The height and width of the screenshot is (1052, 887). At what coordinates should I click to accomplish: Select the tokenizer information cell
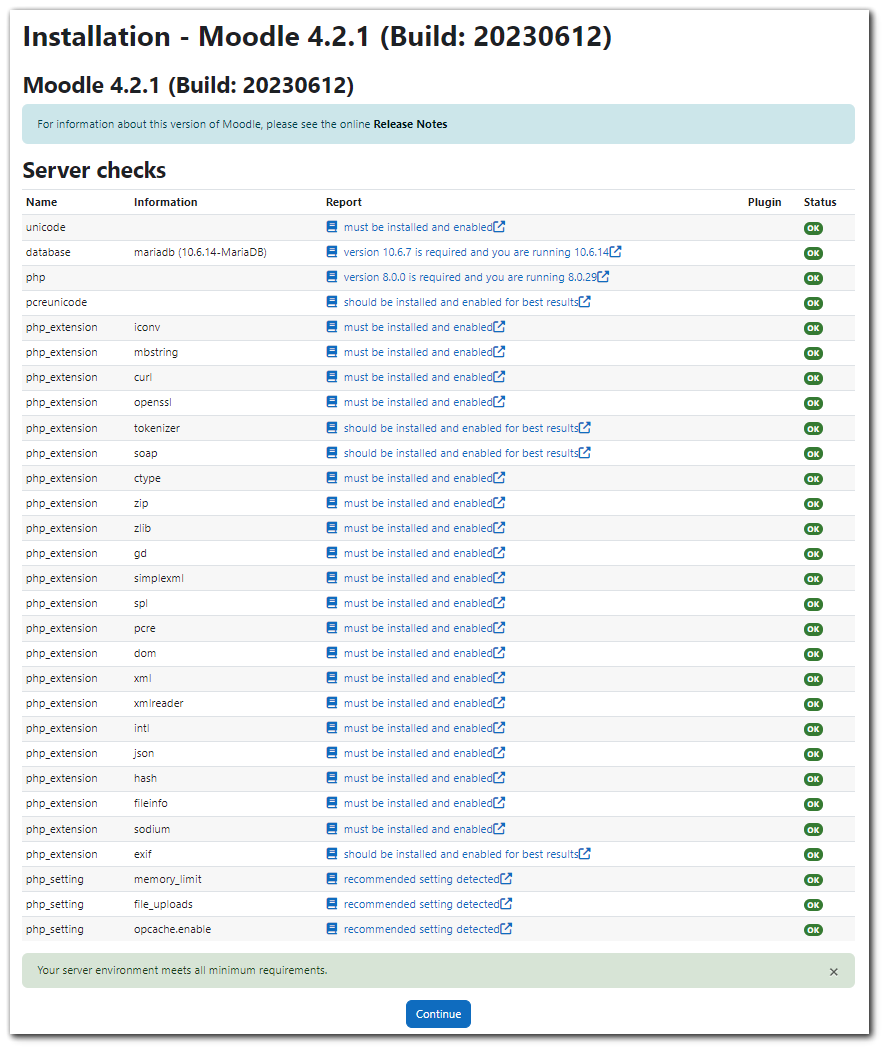[x=156, y=428]
